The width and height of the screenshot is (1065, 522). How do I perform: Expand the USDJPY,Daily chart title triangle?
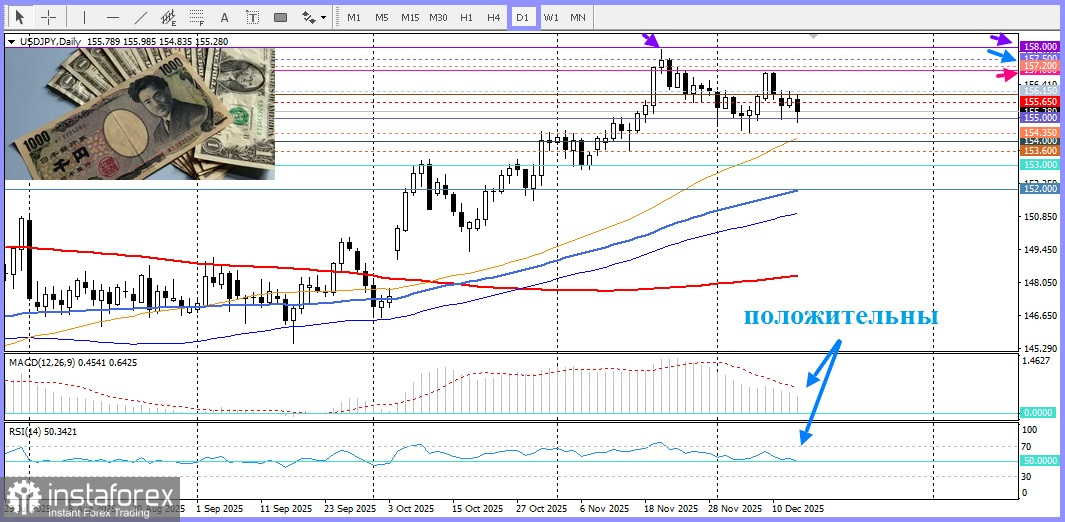point(11,41)
